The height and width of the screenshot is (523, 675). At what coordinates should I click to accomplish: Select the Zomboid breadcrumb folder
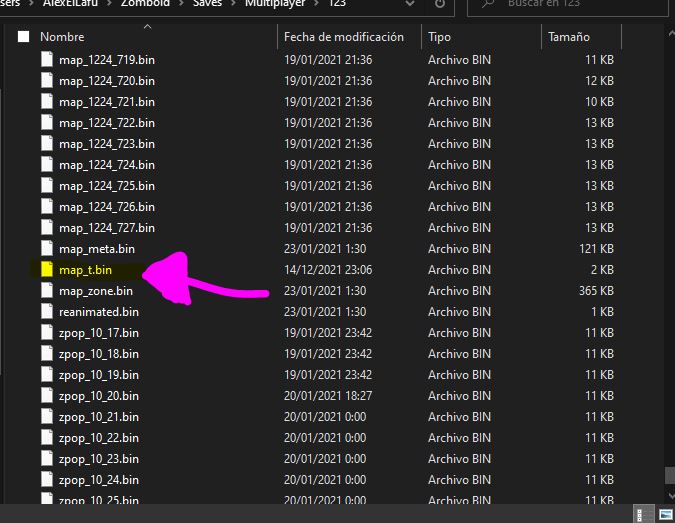(x=145, y=4)
